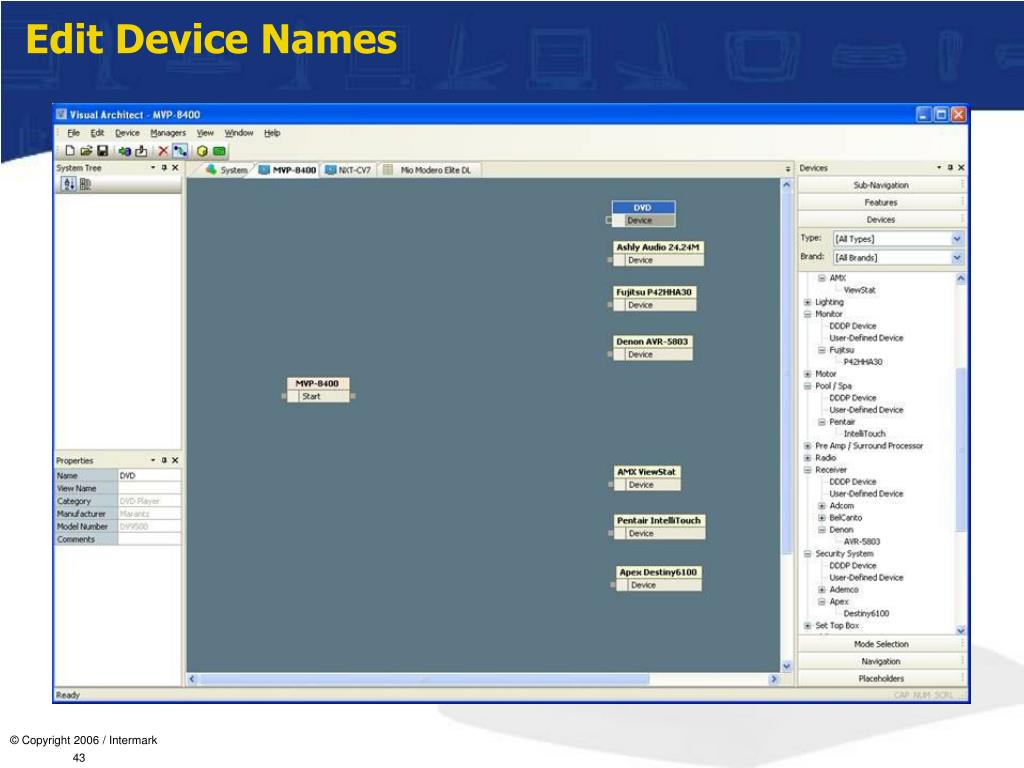
Task: Open the Device menu
Action: pyautogui.click(x=127, y=133)
